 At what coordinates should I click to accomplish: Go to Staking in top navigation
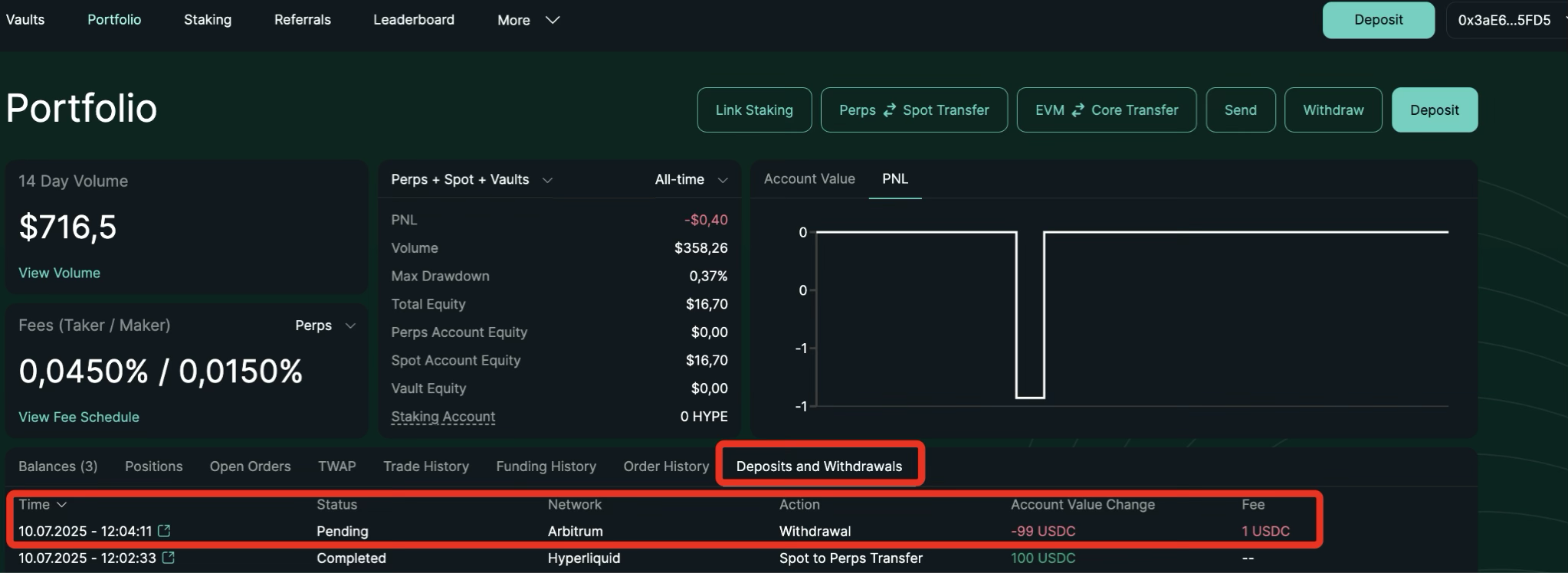pos(208,20)
